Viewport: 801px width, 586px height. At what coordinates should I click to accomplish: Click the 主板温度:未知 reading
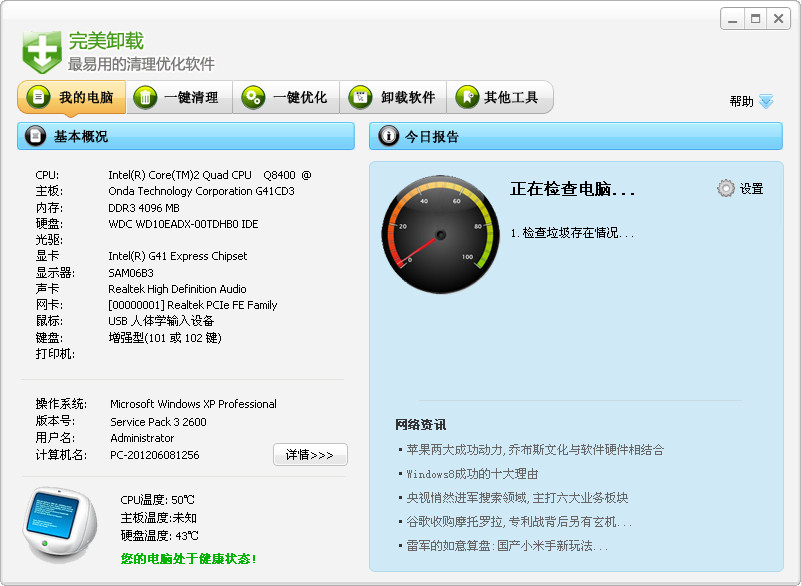click(x=158, y=518)
